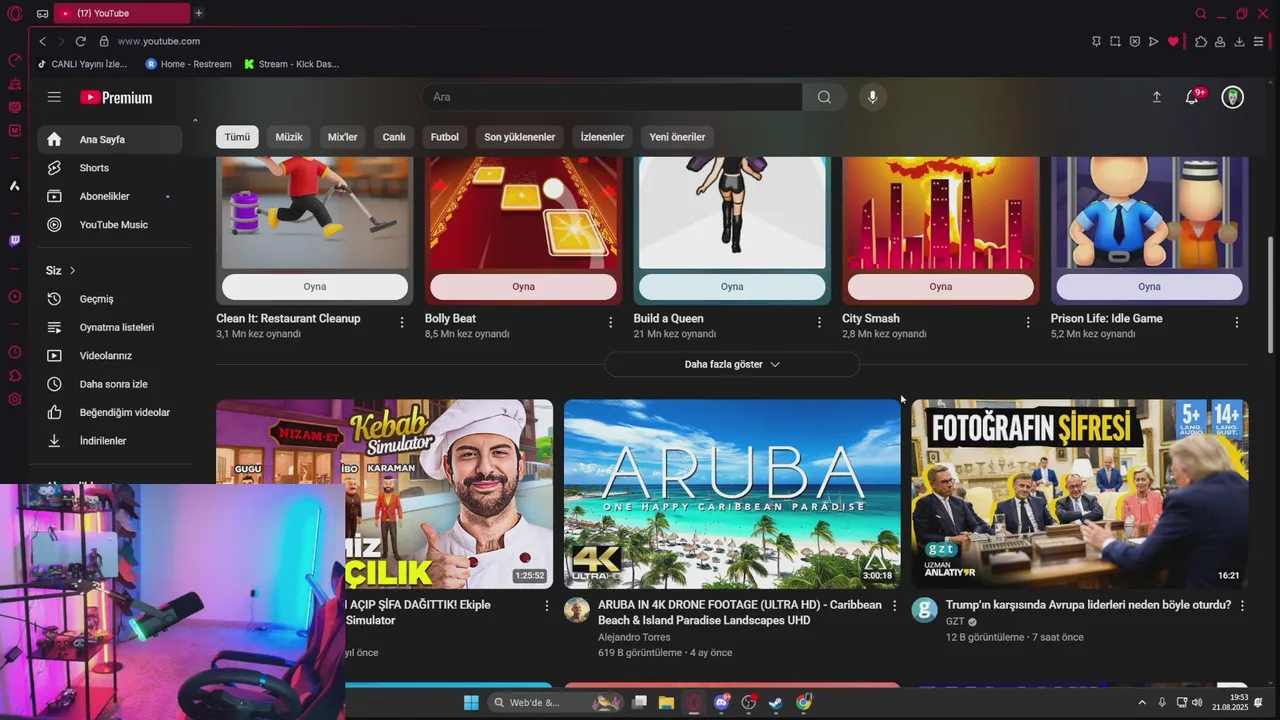Open Opera flow send icon

1153,41
